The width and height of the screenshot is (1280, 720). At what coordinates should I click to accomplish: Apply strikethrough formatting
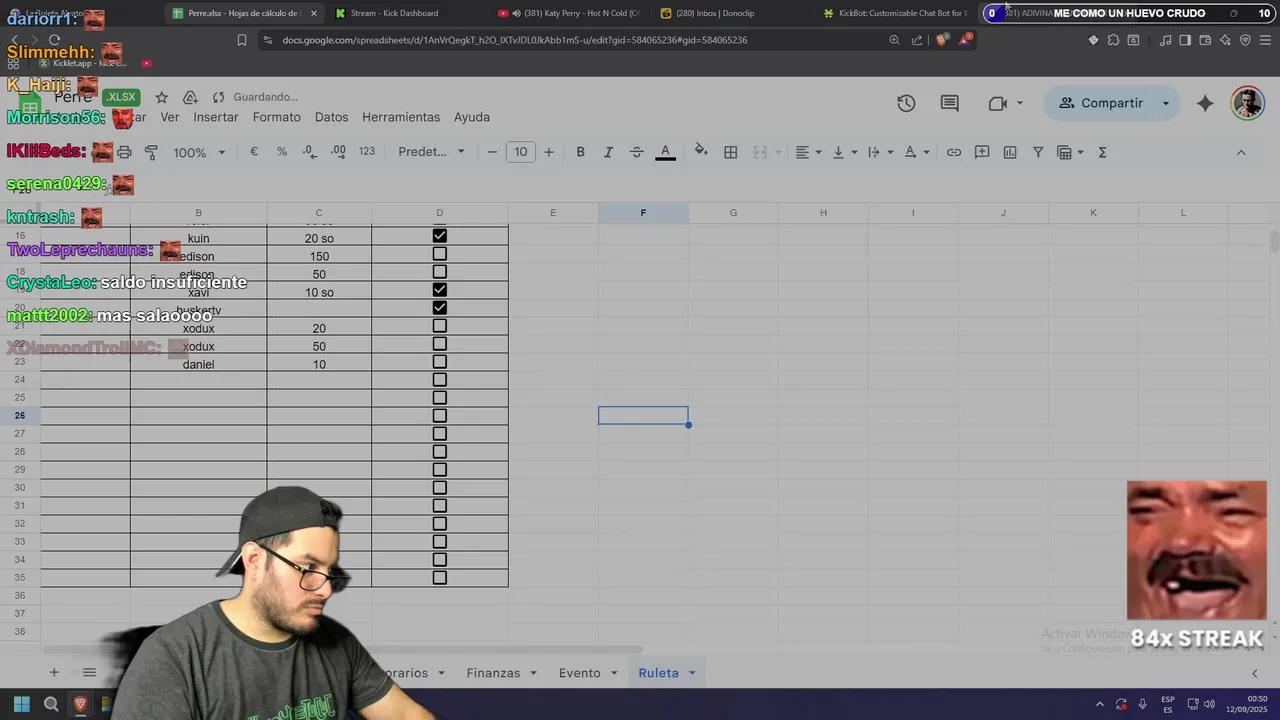[x=636, y=152]
